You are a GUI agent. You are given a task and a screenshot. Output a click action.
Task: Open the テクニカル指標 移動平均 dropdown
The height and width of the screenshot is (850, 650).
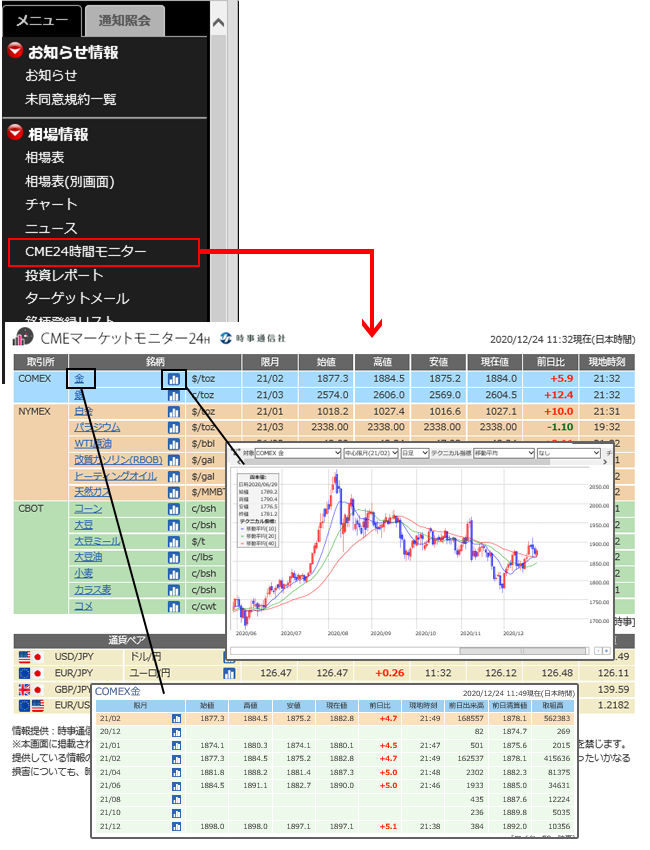tap(504, 453)
